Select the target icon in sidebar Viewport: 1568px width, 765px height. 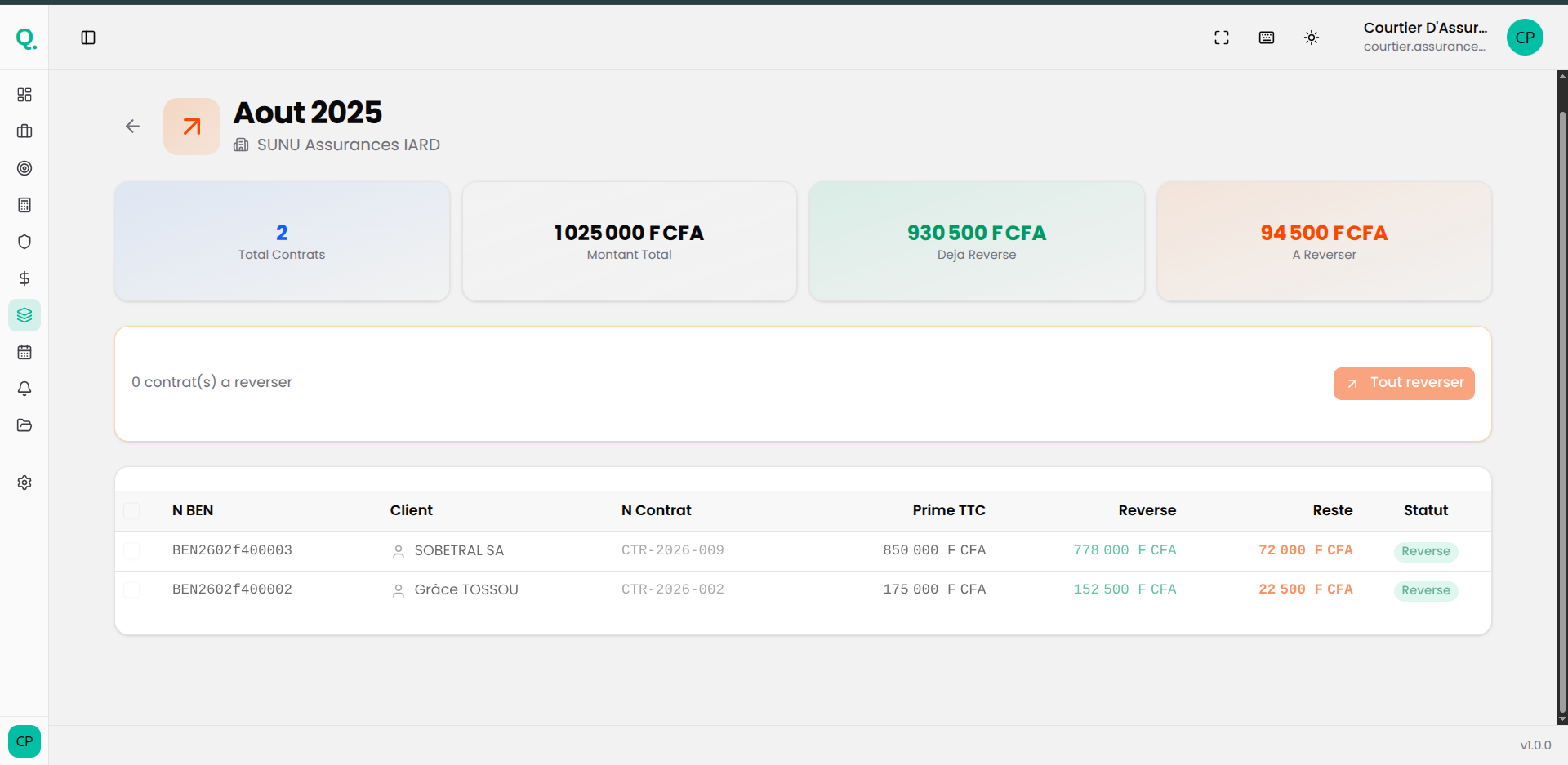pos(24,168)
